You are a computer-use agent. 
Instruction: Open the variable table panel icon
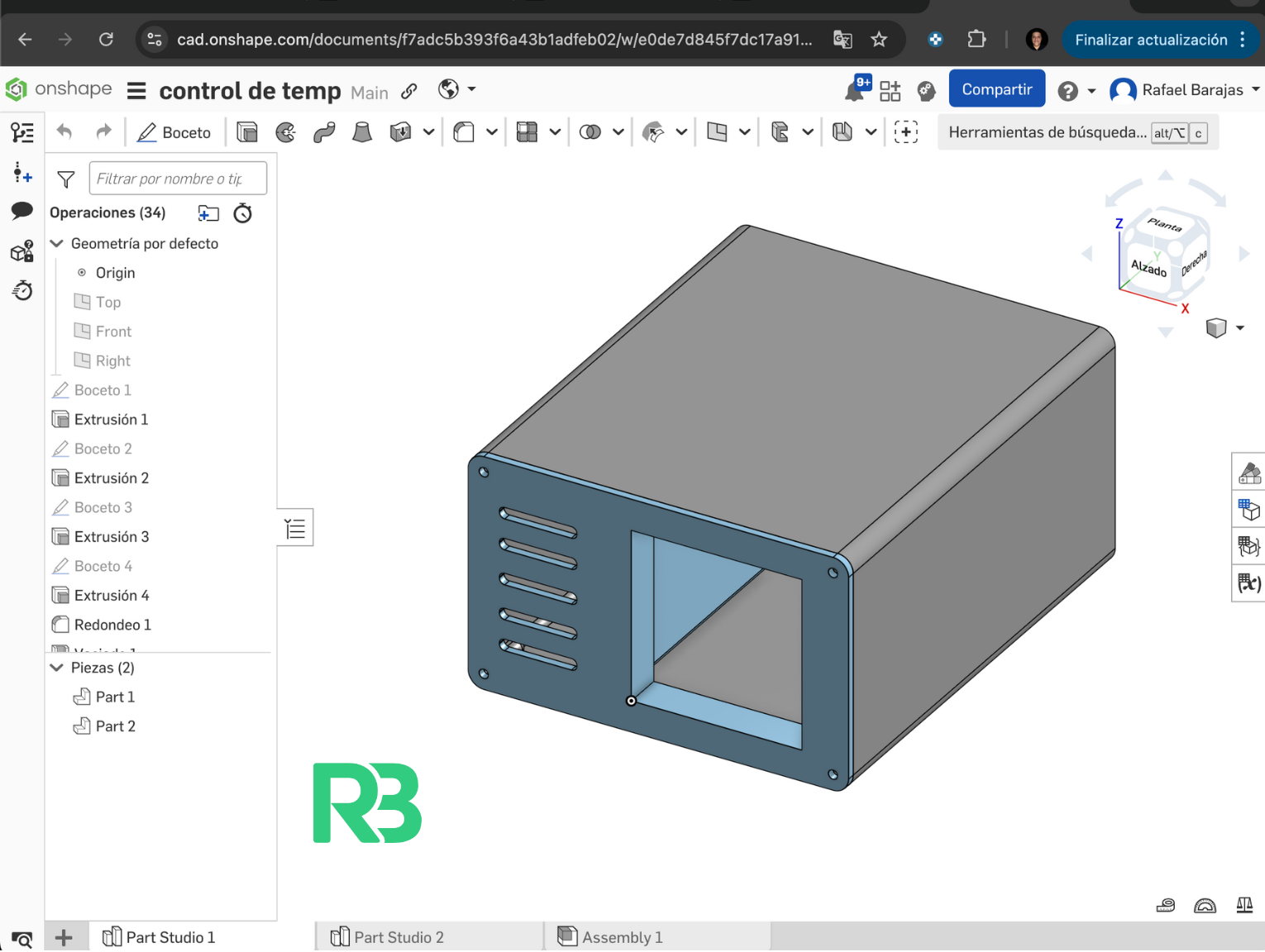[x=1249, y=583]
